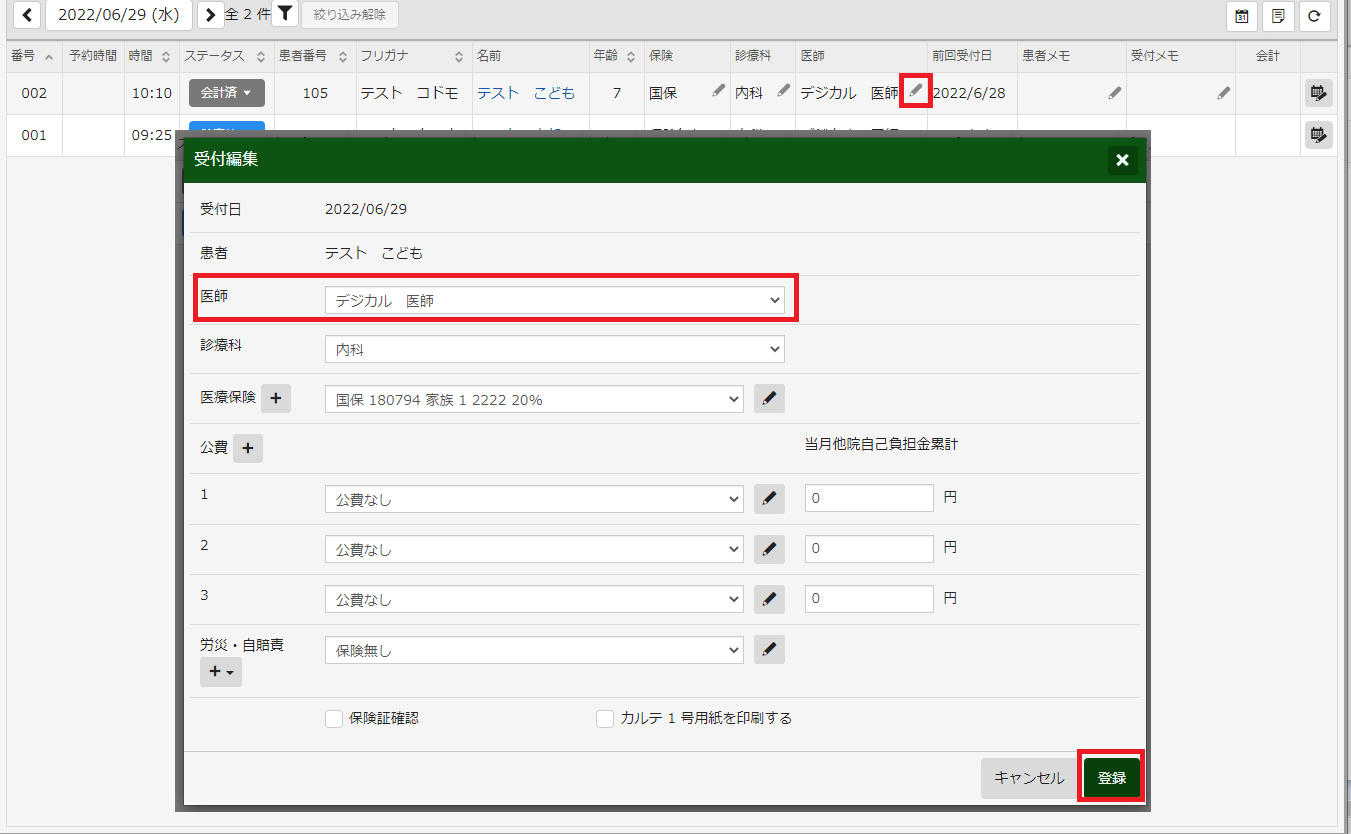1351x834 pixels.
Task: Edit doctor pencil in row 002
Action: point(916,91)
